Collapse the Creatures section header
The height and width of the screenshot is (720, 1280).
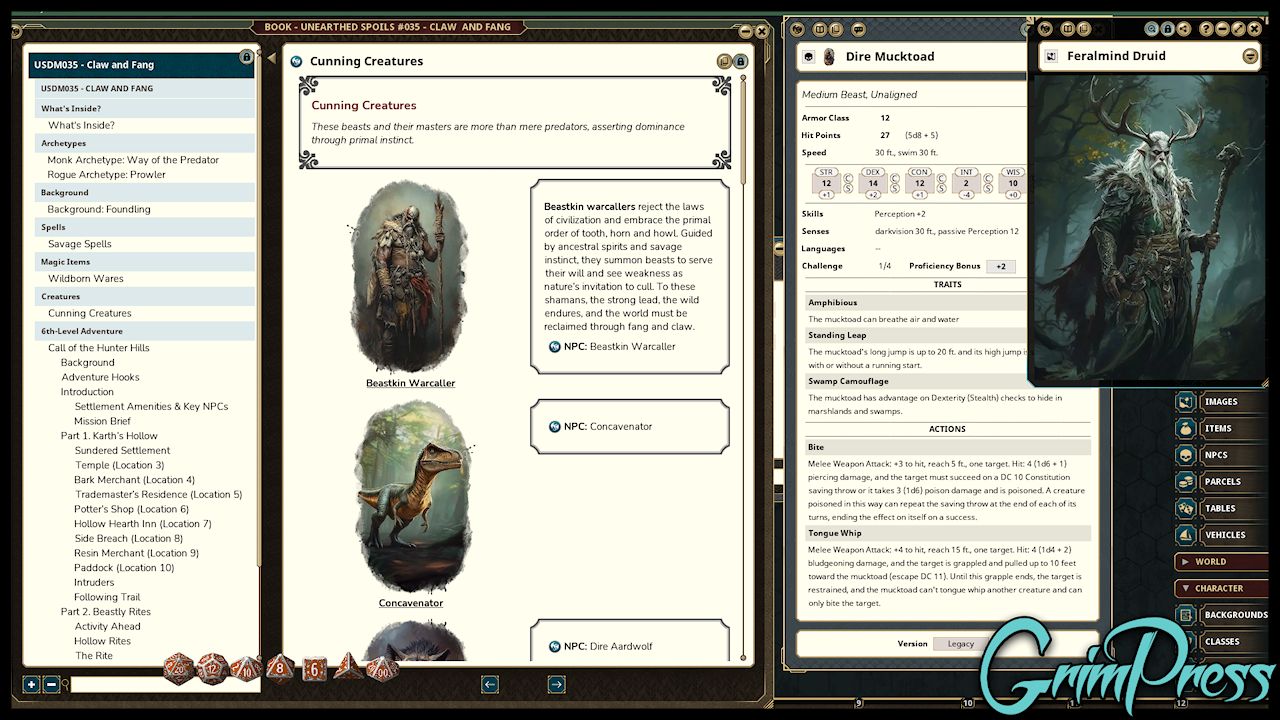point(145,296)
